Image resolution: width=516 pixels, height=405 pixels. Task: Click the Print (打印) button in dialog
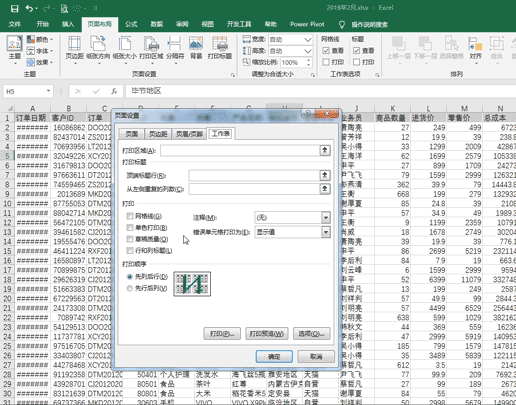222,334
